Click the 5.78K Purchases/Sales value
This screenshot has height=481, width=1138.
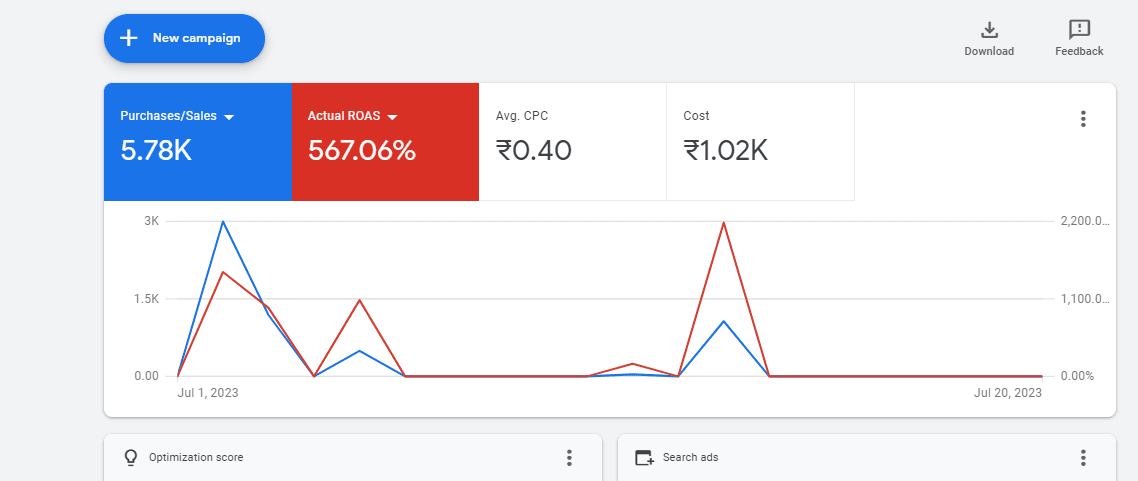(x=156, y=151)
